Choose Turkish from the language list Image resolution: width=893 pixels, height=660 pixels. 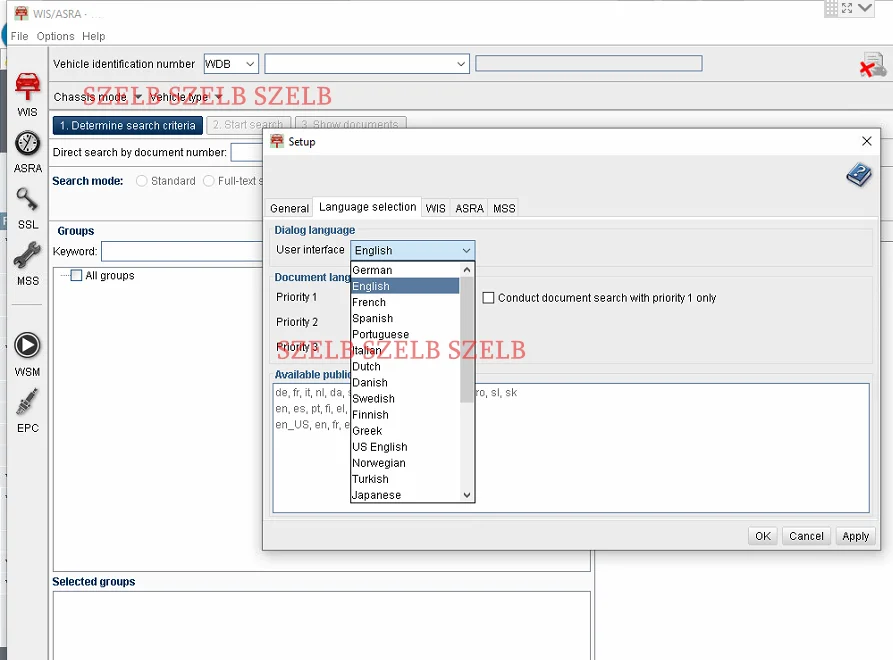(405, 479)
